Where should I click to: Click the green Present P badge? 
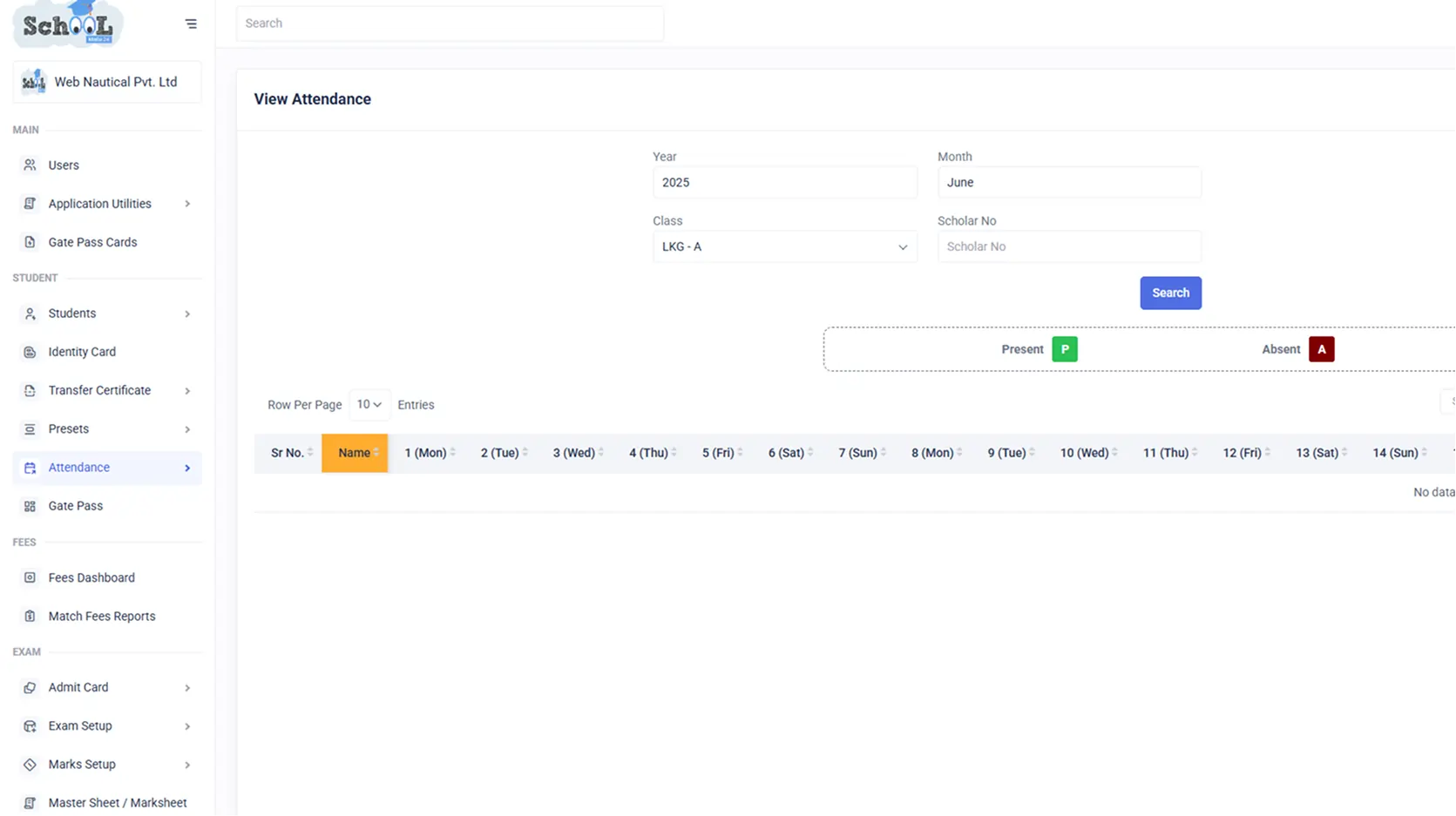1064,349
